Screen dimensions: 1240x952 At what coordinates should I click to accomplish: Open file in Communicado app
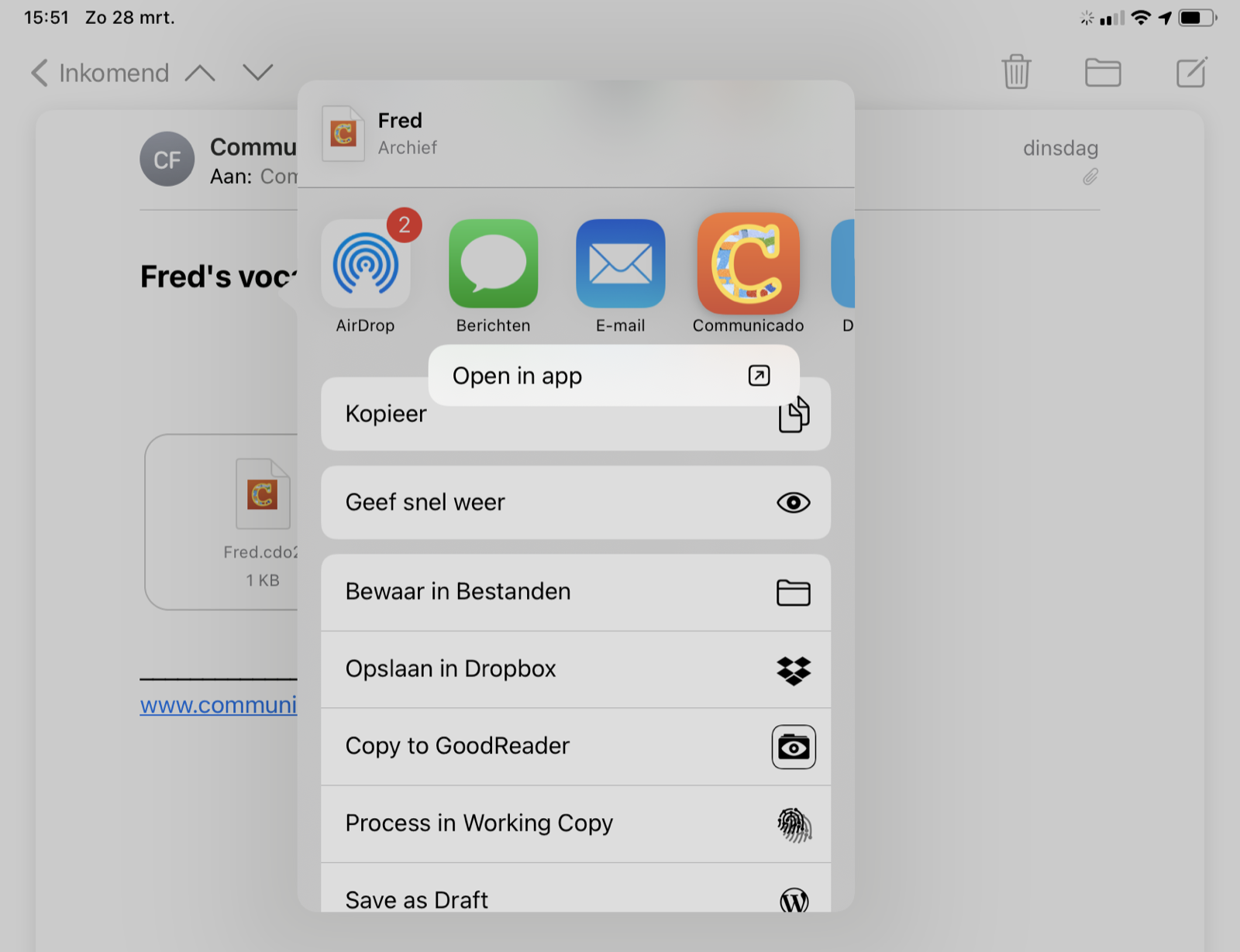click(748, 263)
